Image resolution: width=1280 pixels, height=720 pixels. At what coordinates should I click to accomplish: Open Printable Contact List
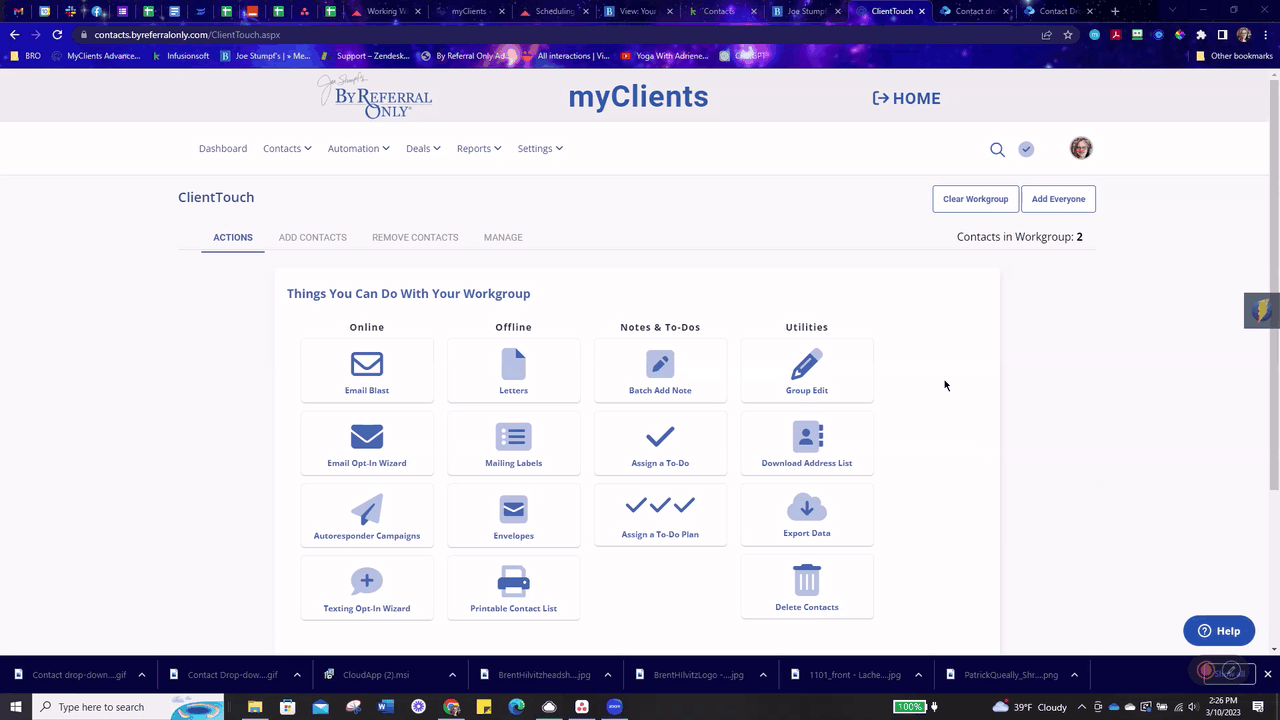coord(513,589)
